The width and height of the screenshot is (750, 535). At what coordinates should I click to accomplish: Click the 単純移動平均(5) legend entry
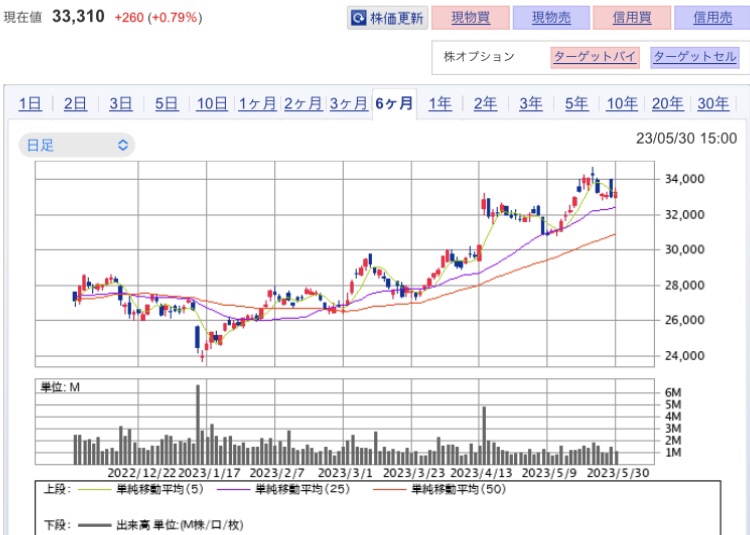(x=140, y=489)
